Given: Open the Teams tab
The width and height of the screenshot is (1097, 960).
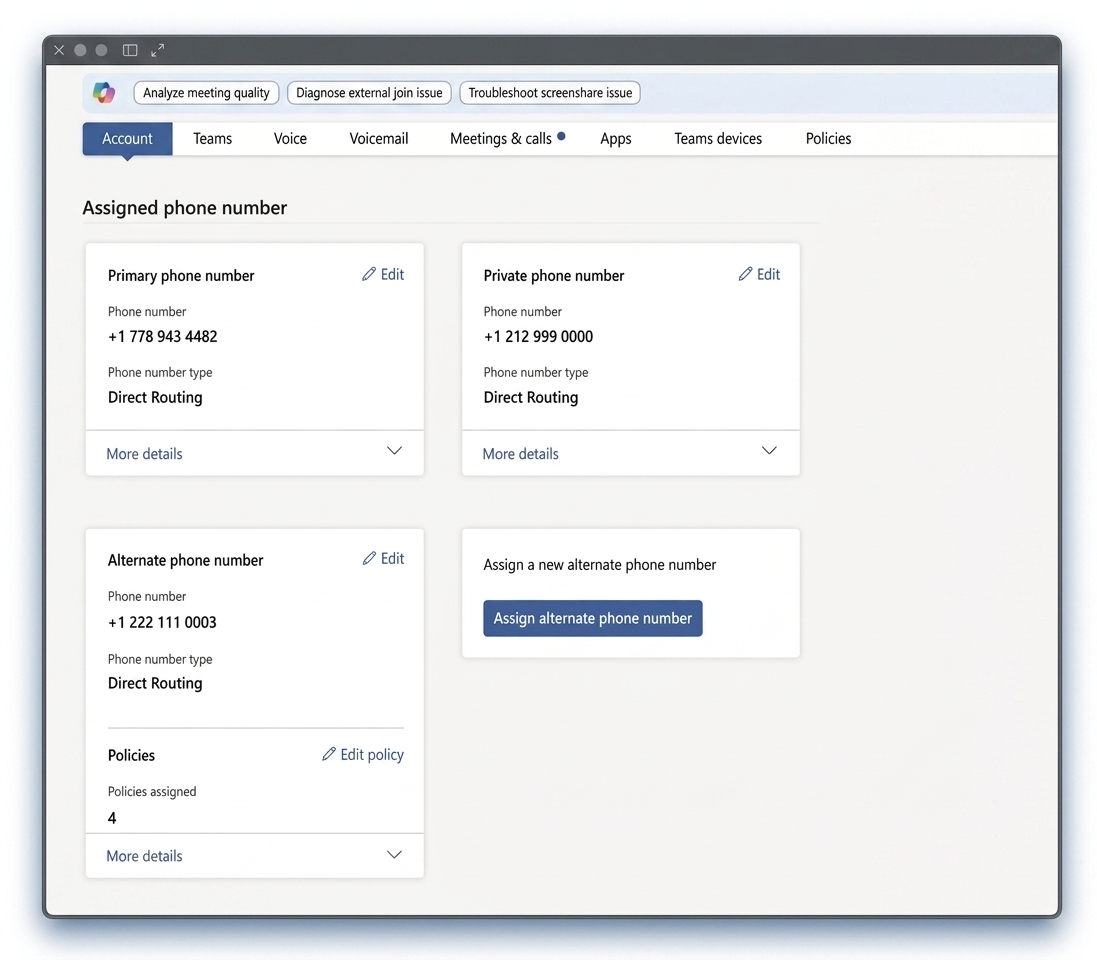Looking at the screenshot, I should (213, 139).
